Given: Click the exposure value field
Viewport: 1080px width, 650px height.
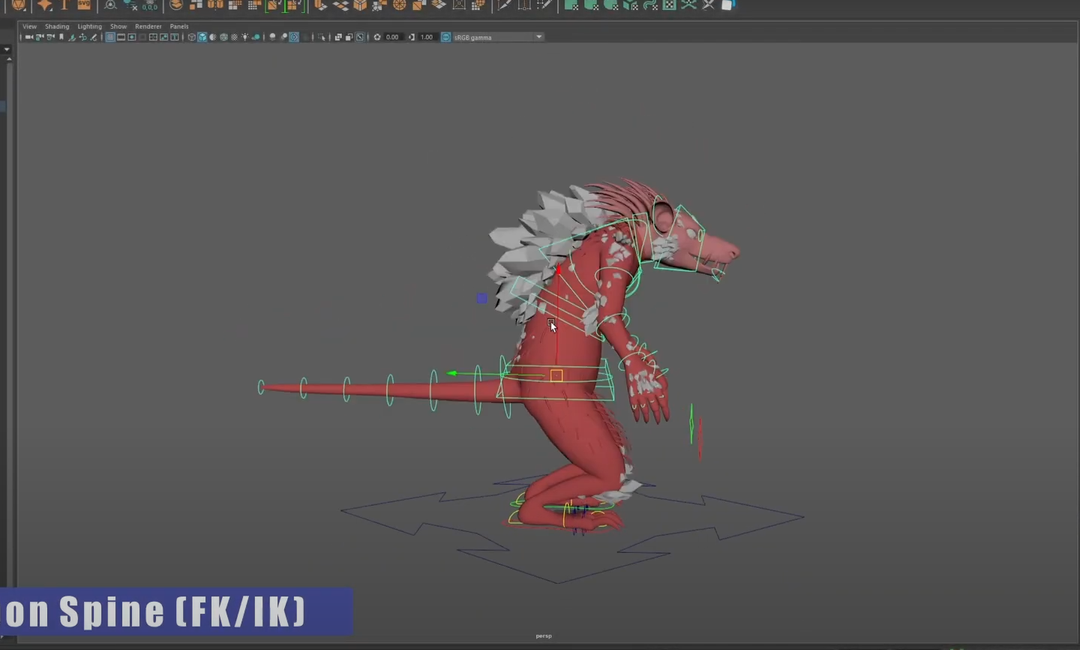Looking at the screenshot, I should [391, 37].
